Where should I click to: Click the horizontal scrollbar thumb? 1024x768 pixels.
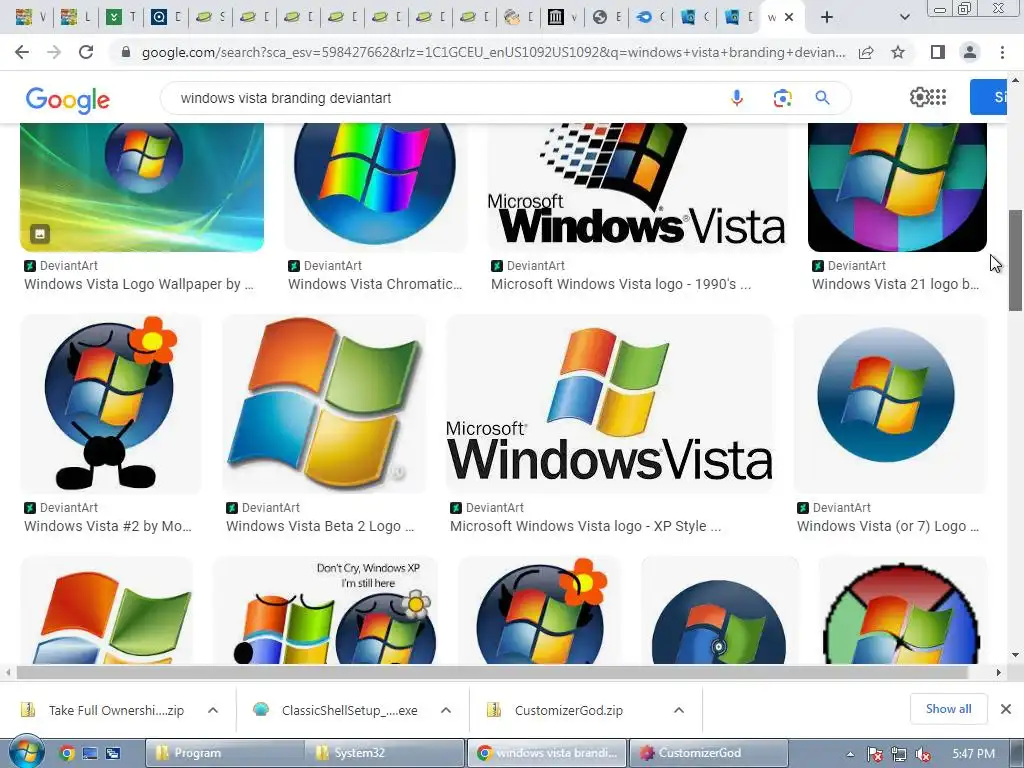[x=492, y=672]
